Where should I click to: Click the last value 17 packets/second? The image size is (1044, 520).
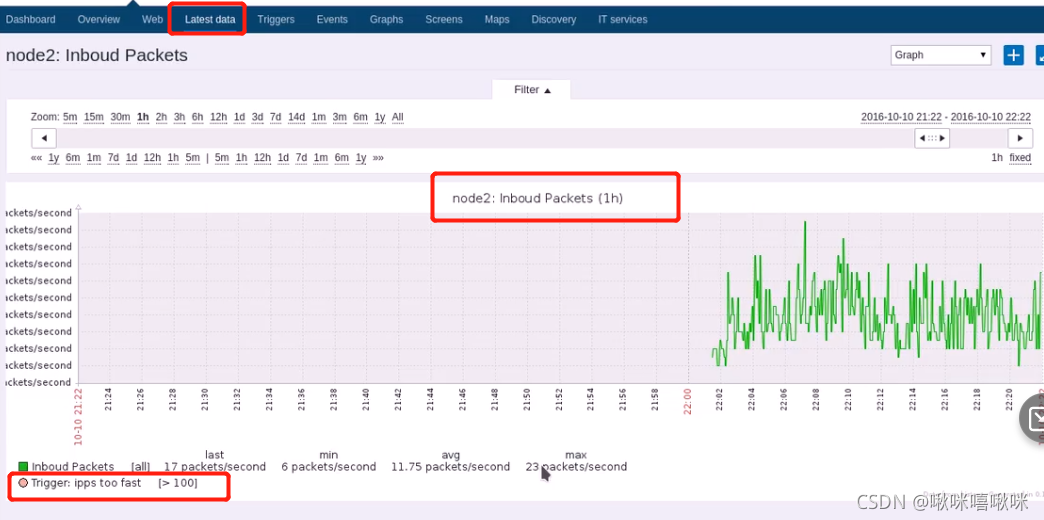click(x=215, y=467)
